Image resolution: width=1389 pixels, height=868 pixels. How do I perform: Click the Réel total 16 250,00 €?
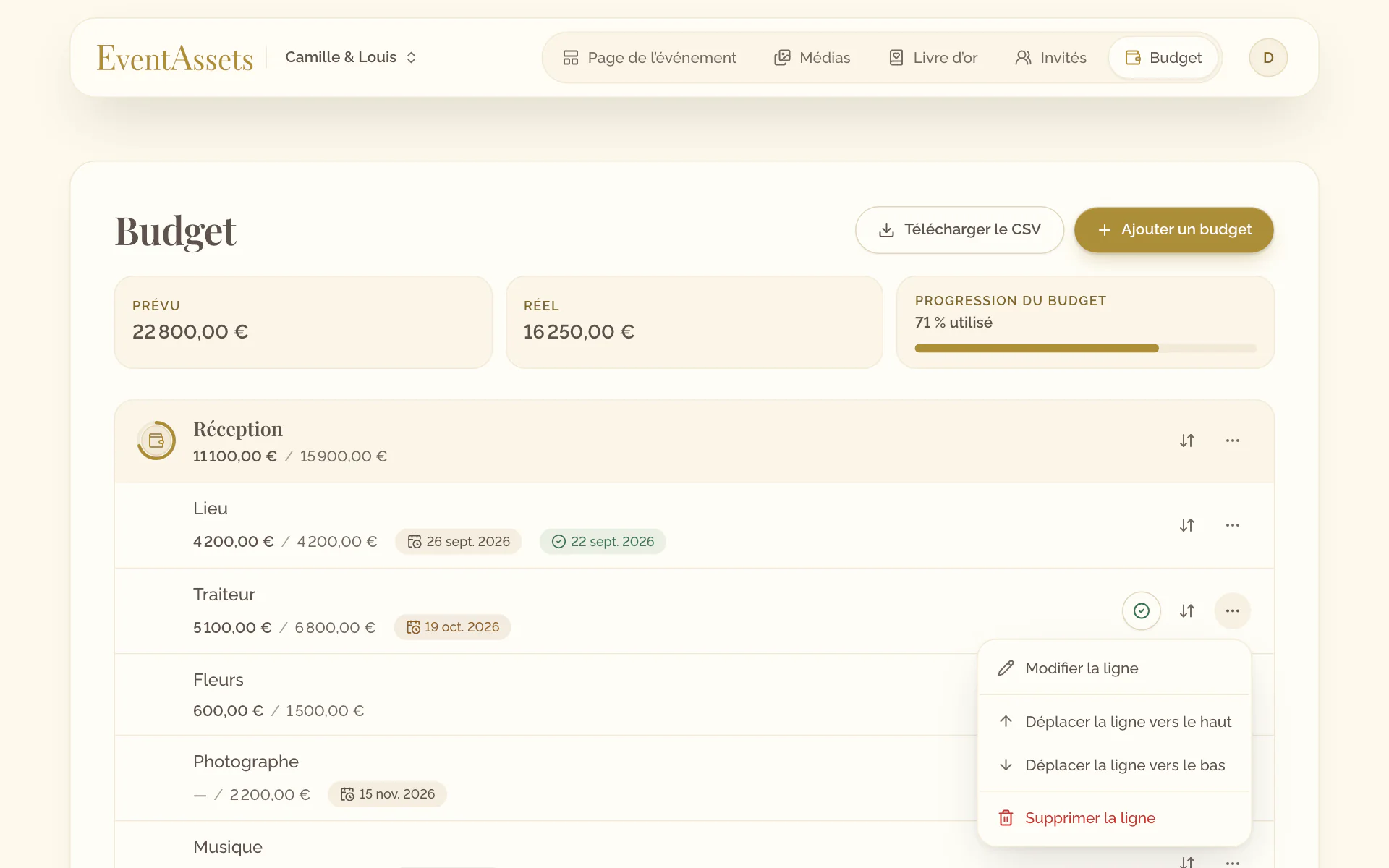(579, 332)
